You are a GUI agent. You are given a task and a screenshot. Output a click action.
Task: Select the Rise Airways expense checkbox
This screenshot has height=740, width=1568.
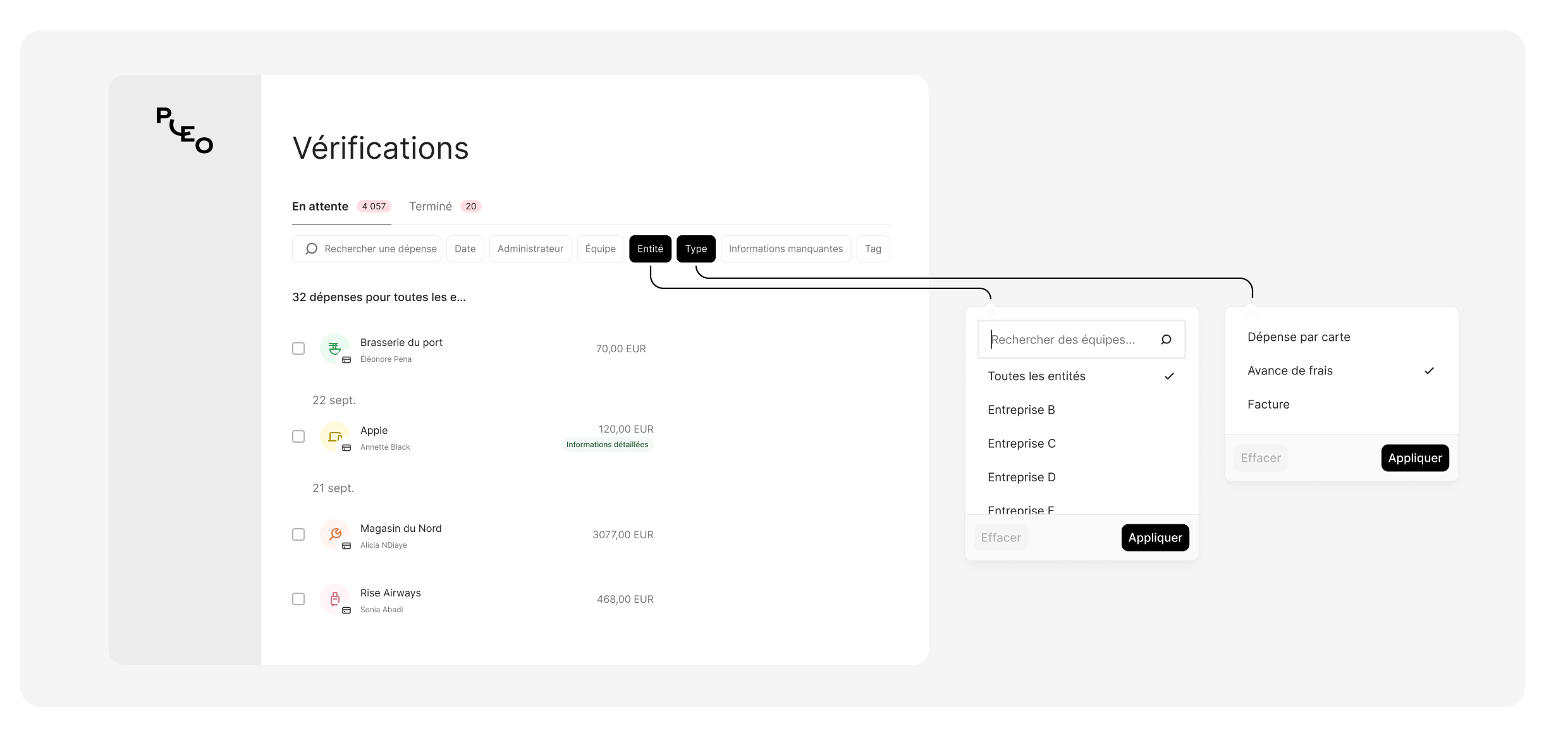[x=298, y=599]
